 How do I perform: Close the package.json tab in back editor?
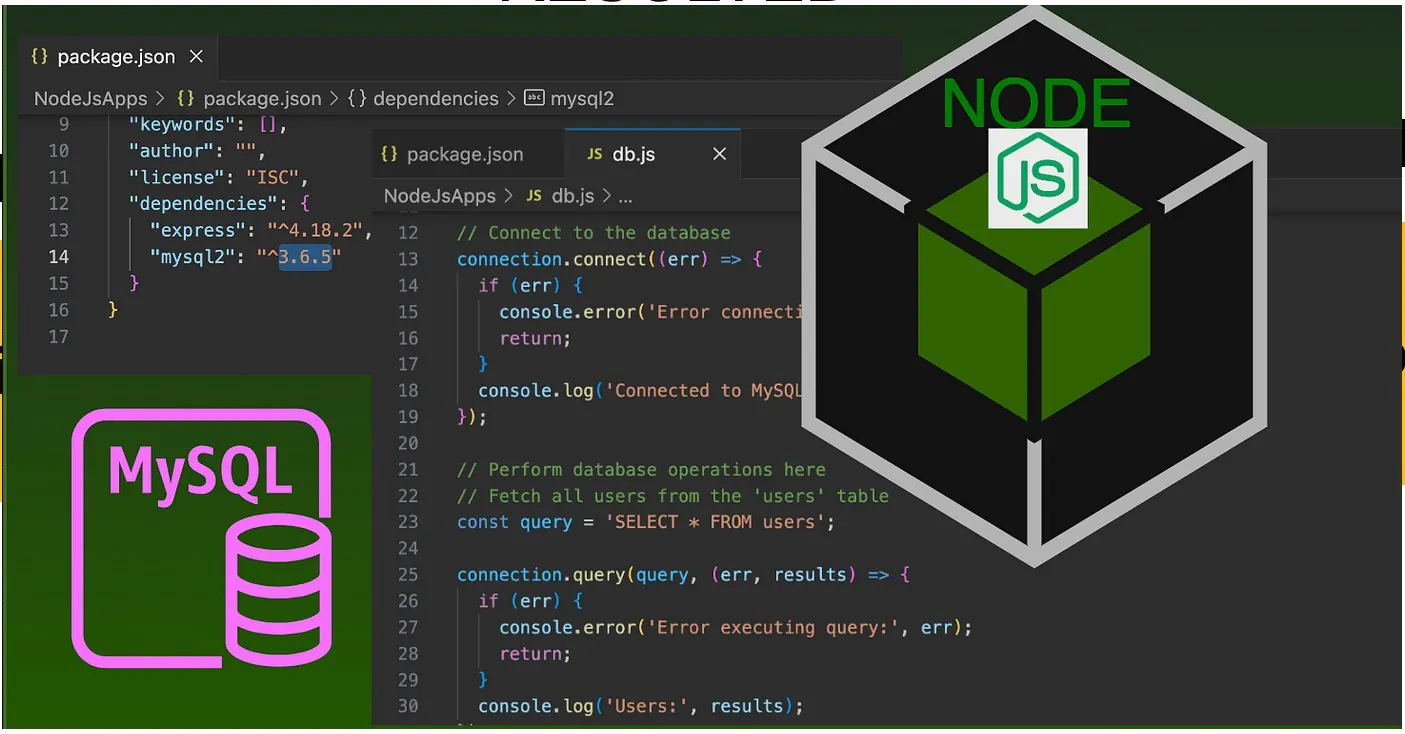pos(196,57)
